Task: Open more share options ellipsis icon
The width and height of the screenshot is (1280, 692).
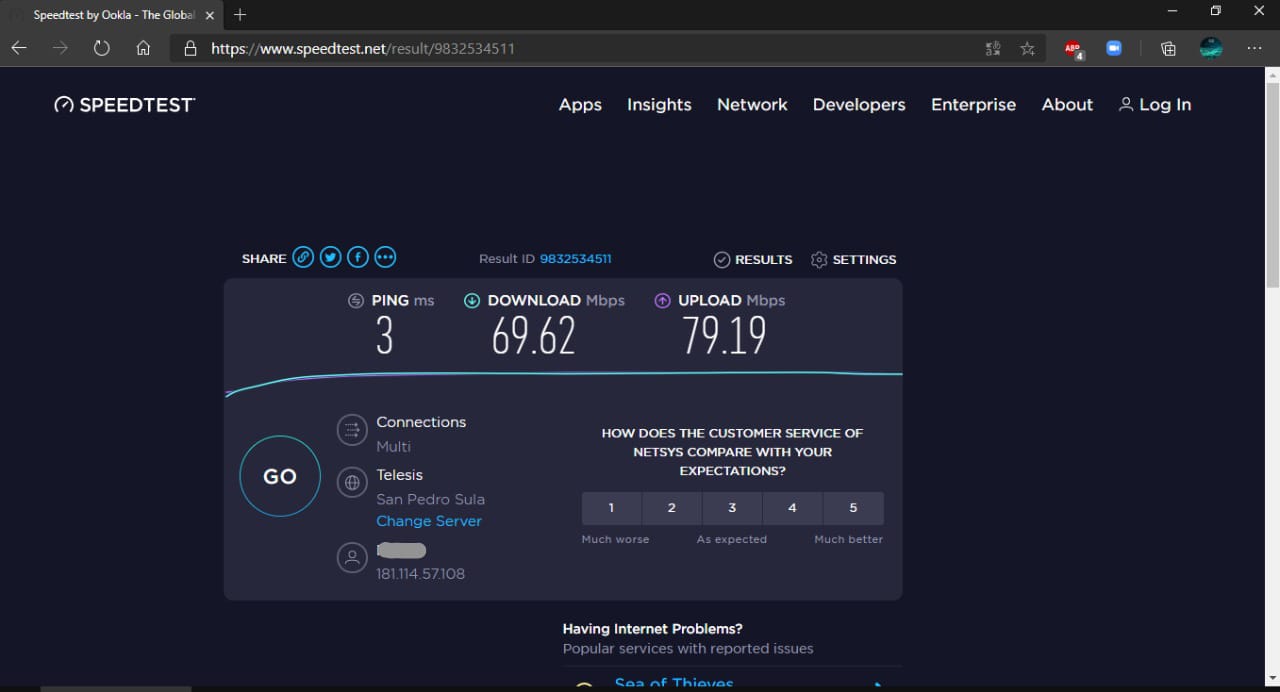Action: [385, 258]
